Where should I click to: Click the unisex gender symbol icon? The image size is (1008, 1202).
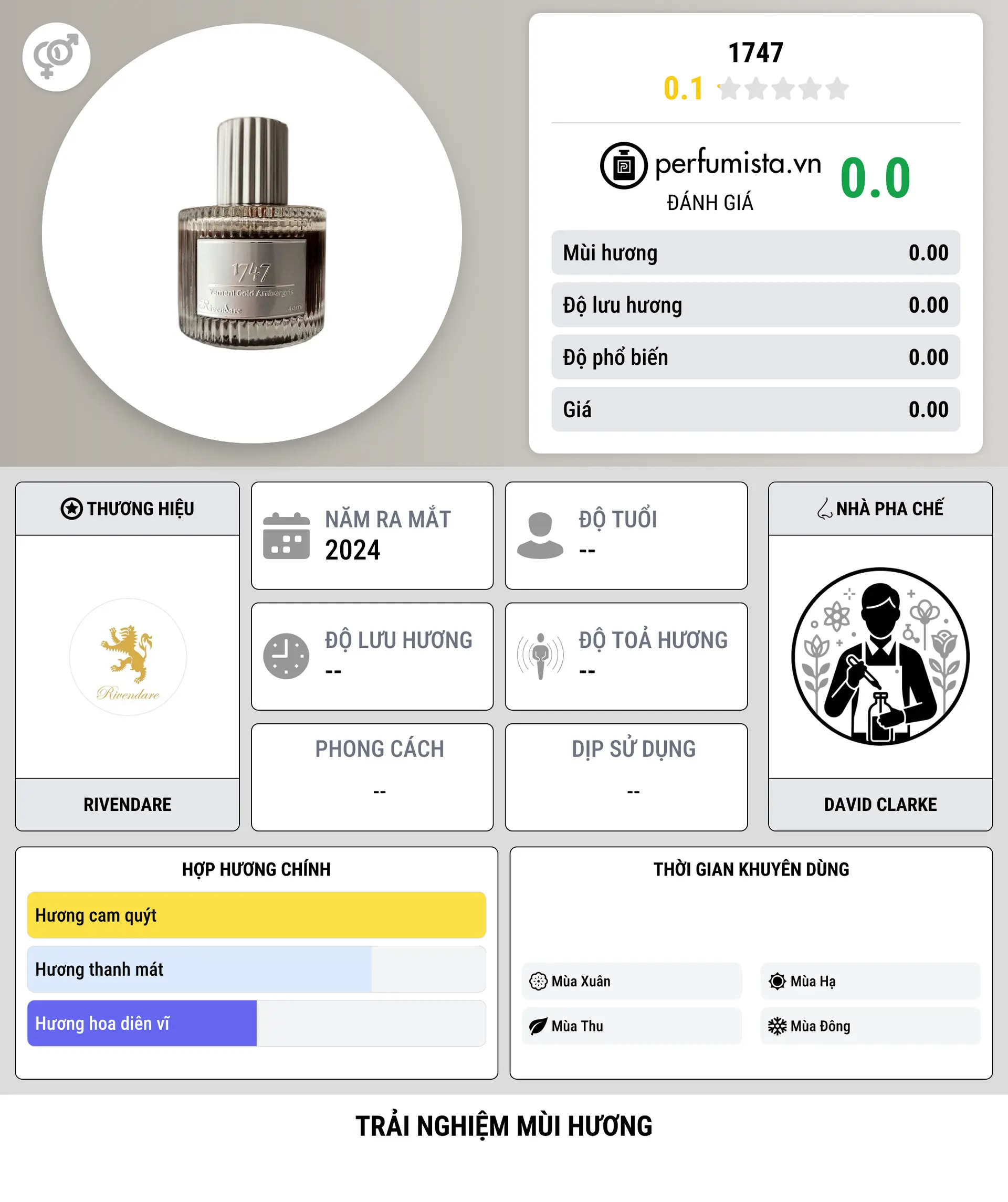click(x=56, y=57)
